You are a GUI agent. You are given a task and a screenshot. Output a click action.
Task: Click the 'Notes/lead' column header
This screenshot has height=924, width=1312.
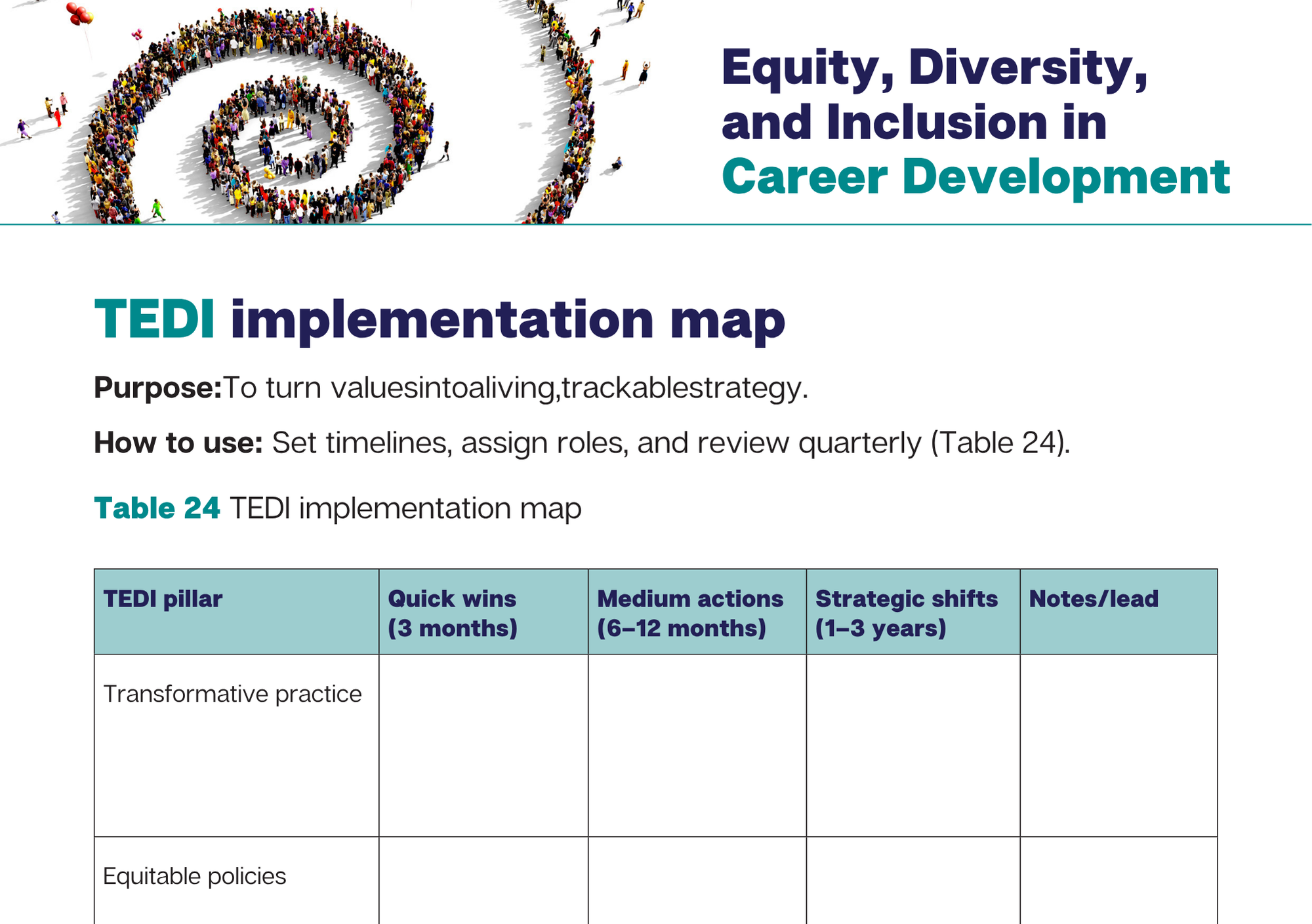tap(1094, 599)
